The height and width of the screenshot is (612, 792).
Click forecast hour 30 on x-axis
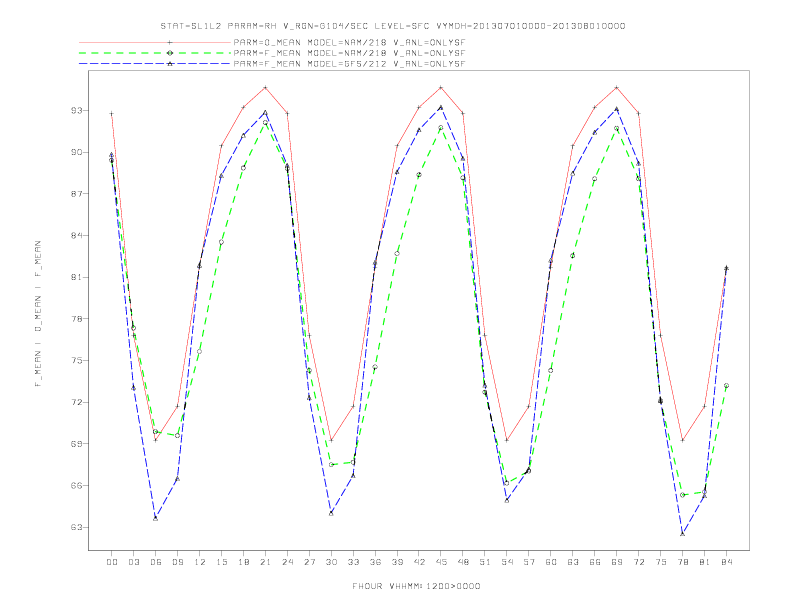tap(331, 562)
